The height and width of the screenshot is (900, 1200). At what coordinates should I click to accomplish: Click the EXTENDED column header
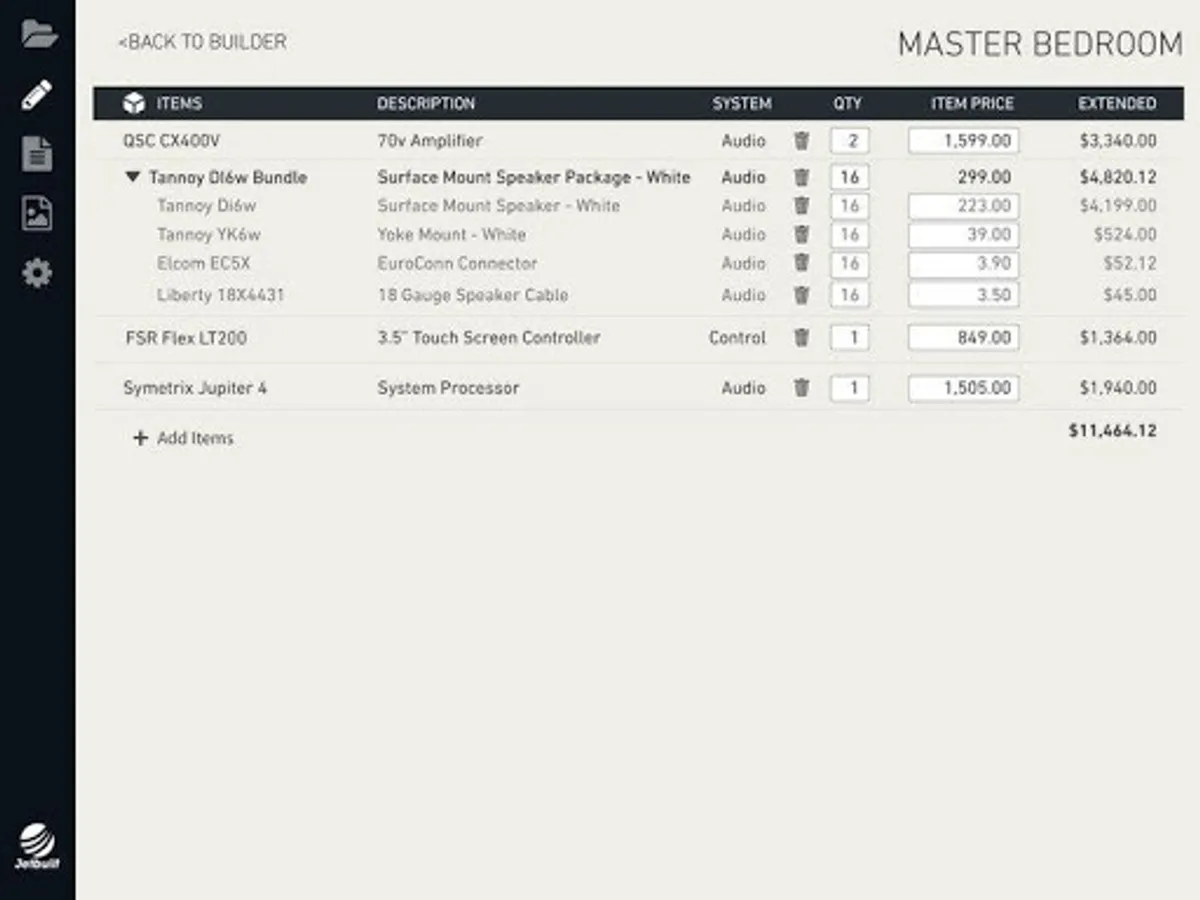1117,103
